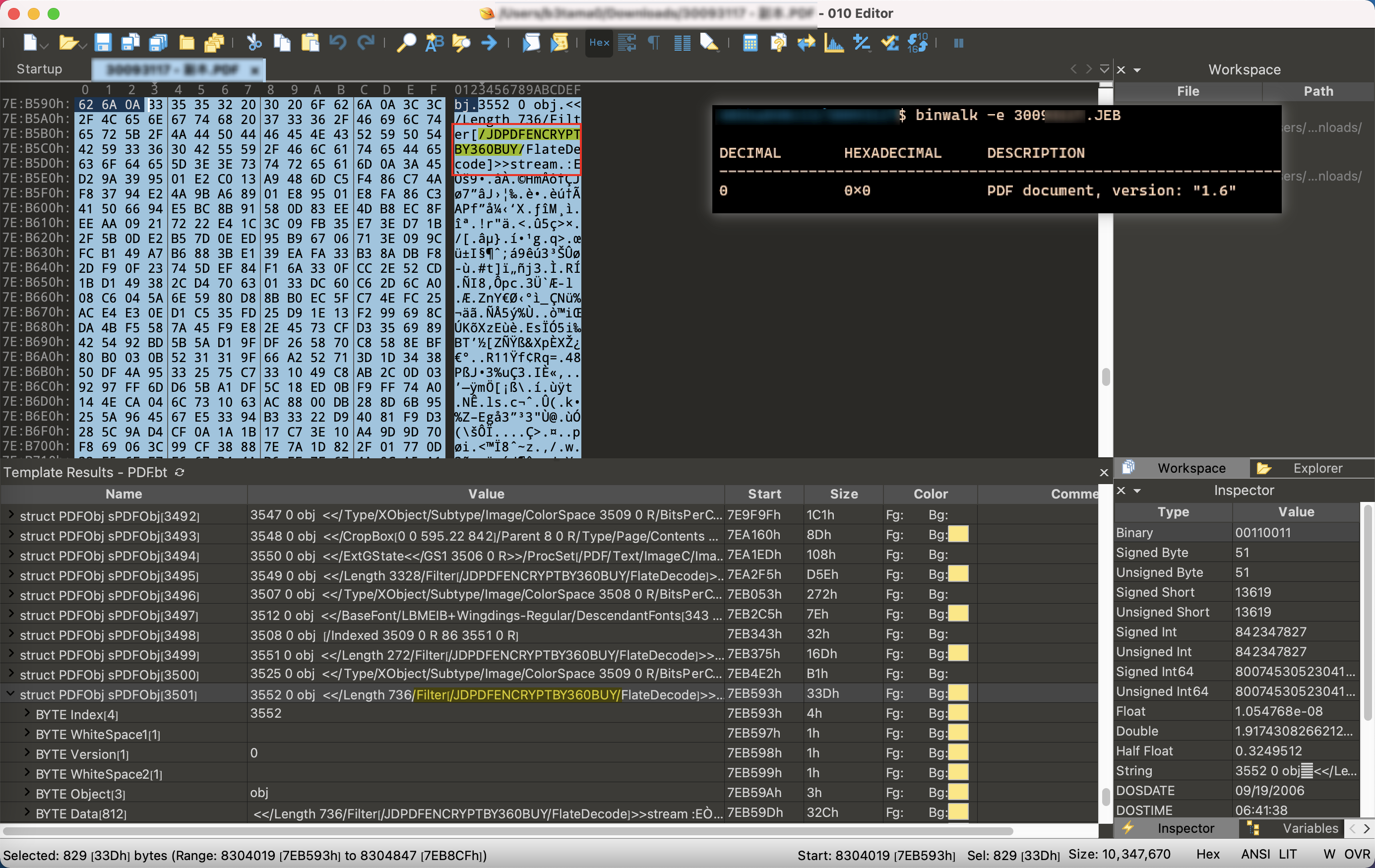Expand struct PDFObj sPDFObj[3495]
The image size is (1375, 868).
(x=10, y=574)
